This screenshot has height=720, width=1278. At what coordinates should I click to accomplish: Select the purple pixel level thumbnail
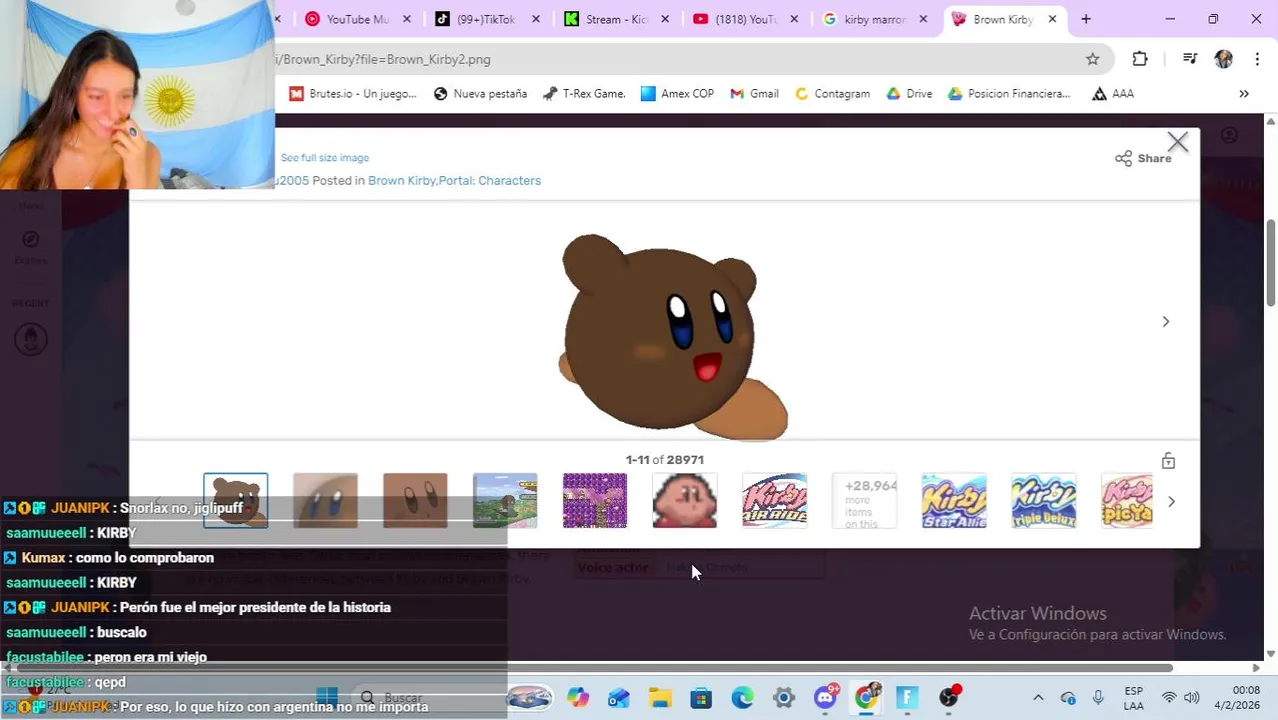pos(595,500)
